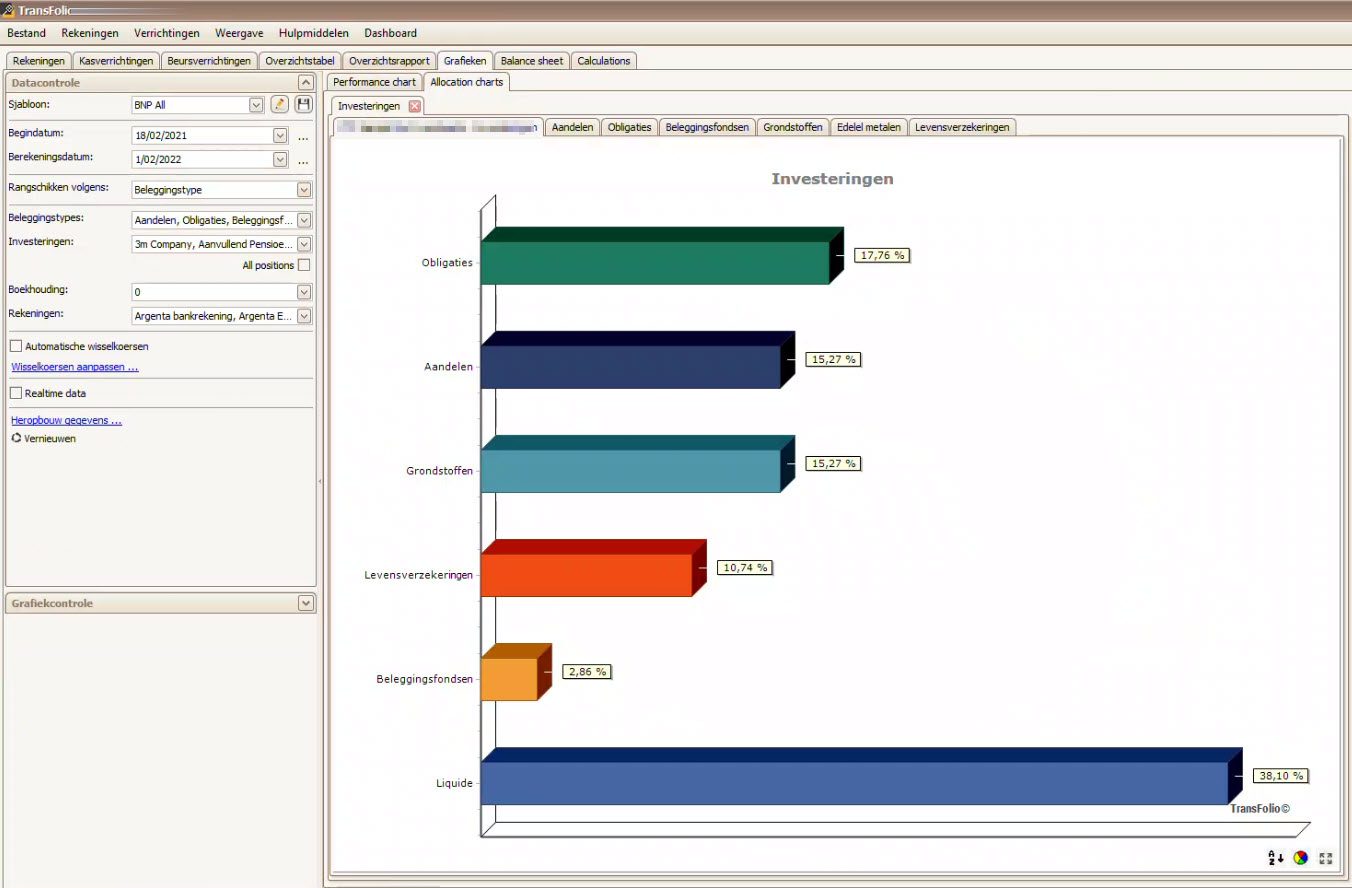Image resolution: width=1352 pixels, height=888 pixels.
Task: Open the Hulpmiddelen menu
Action: tap(314, 33)
